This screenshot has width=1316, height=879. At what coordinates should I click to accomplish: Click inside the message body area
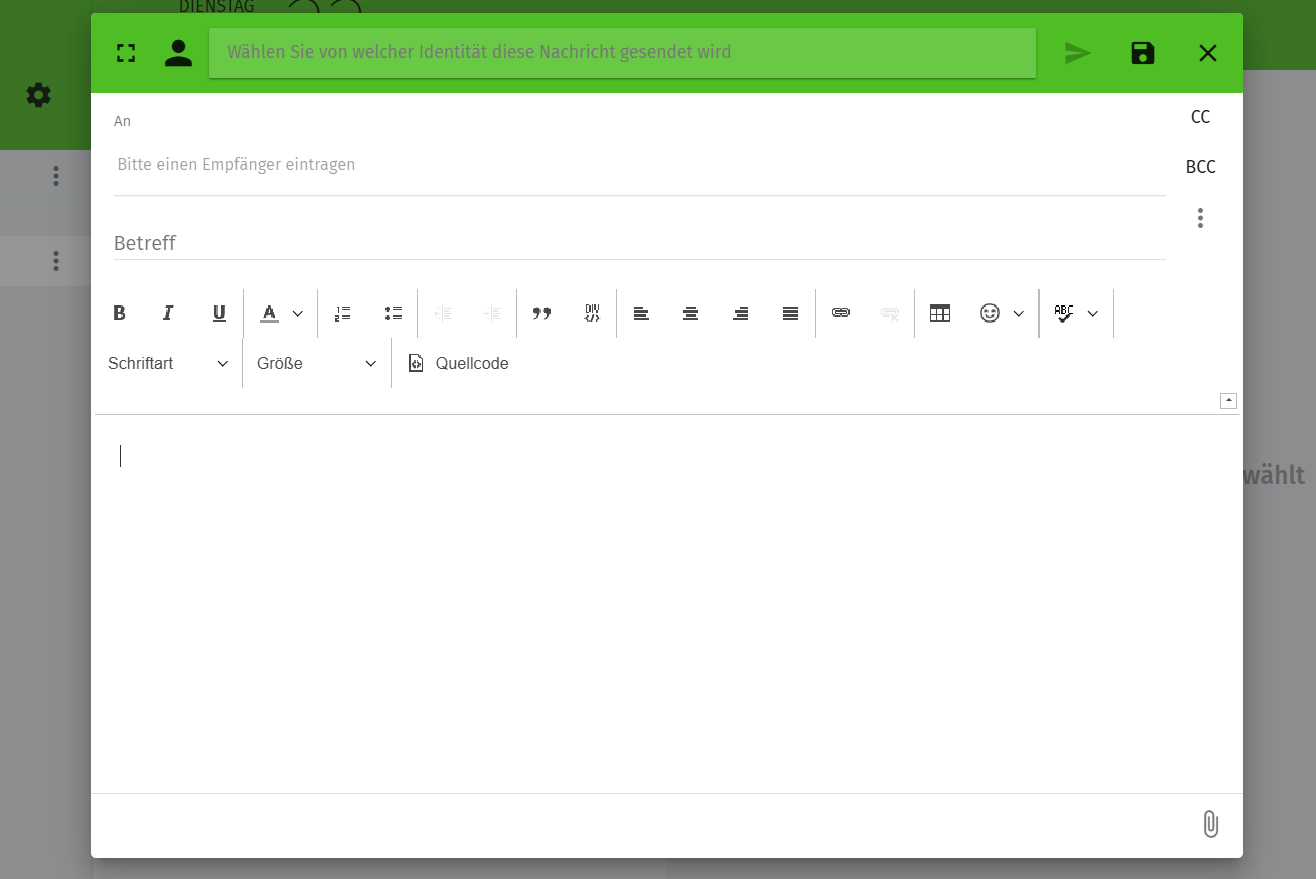[x=667, y=604]
